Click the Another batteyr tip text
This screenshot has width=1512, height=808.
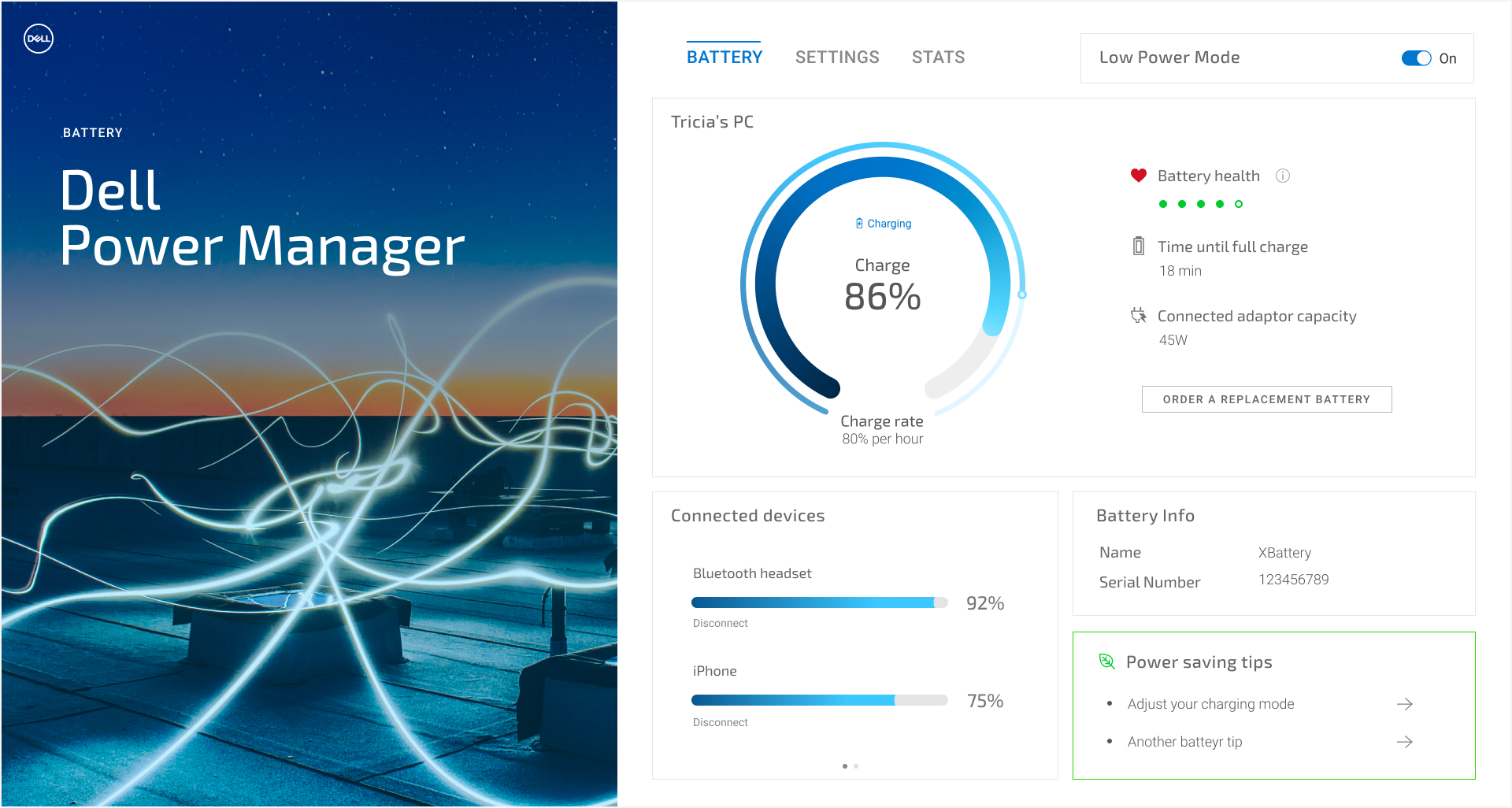[1184, 742]
